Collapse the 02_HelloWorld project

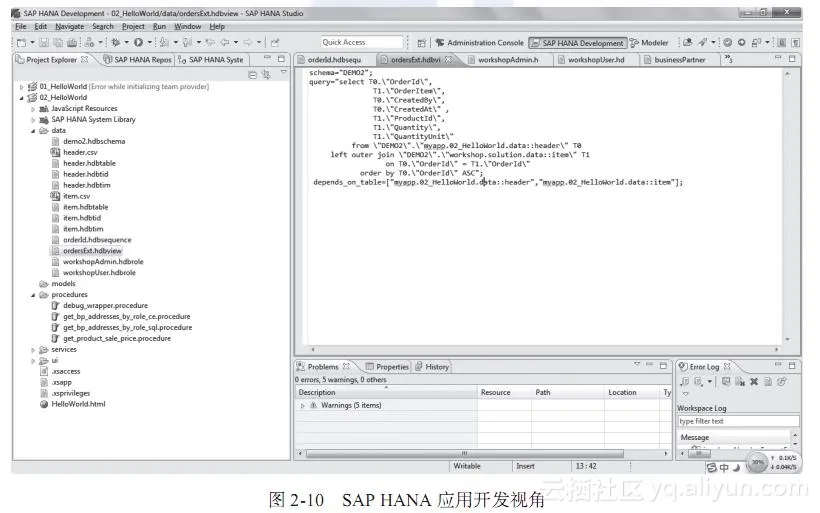coord(21,98)
